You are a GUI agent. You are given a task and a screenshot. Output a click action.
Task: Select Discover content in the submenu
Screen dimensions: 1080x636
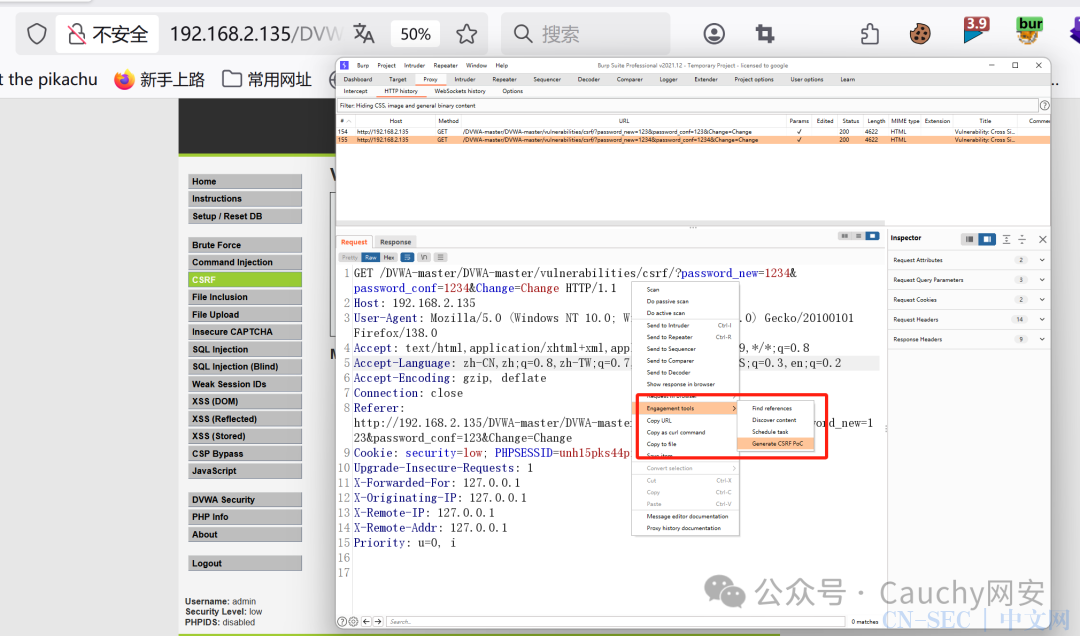[x=776, y=420]
